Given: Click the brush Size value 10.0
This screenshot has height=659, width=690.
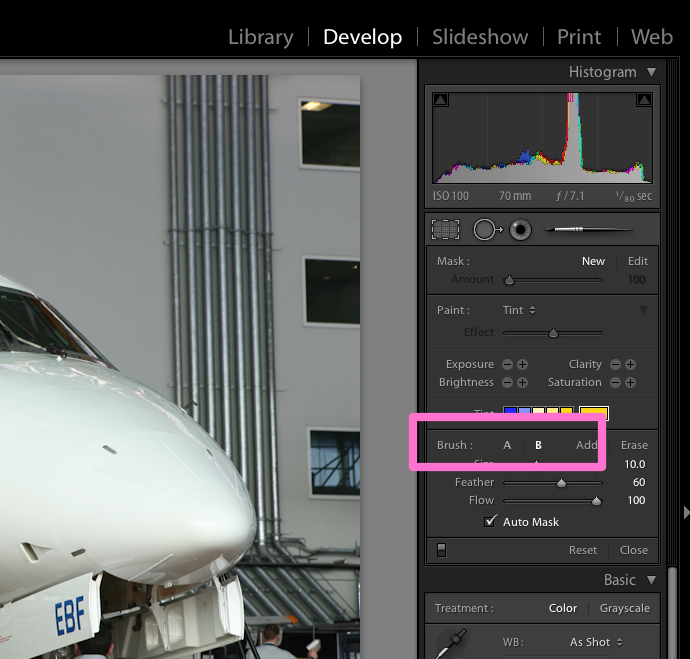Looking at the screenshot, I should click(x=635, y=465).
